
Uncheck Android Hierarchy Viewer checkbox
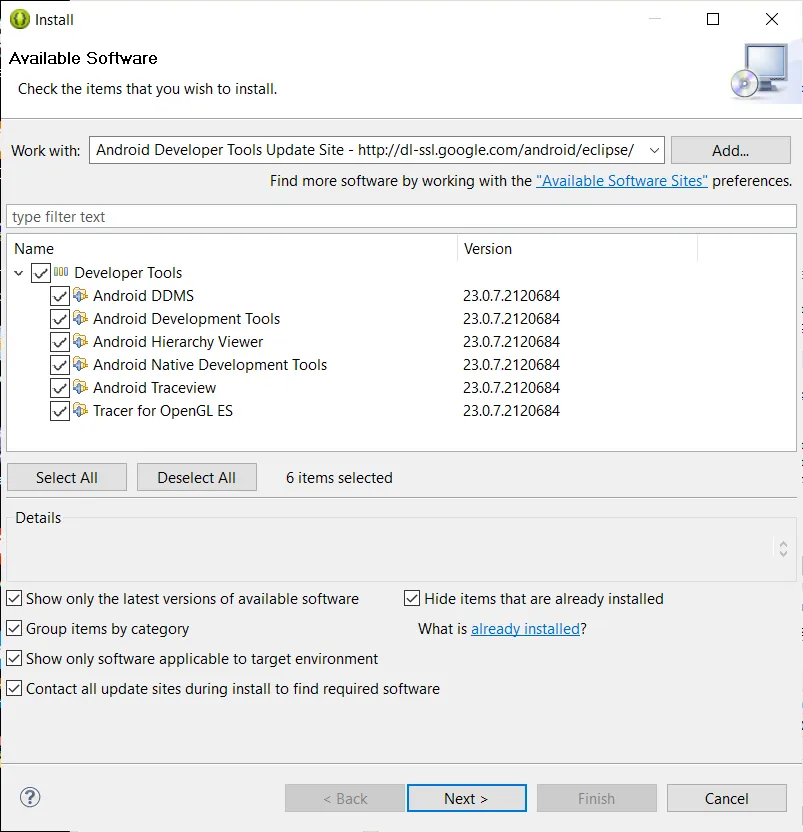[x=60, y=342]
